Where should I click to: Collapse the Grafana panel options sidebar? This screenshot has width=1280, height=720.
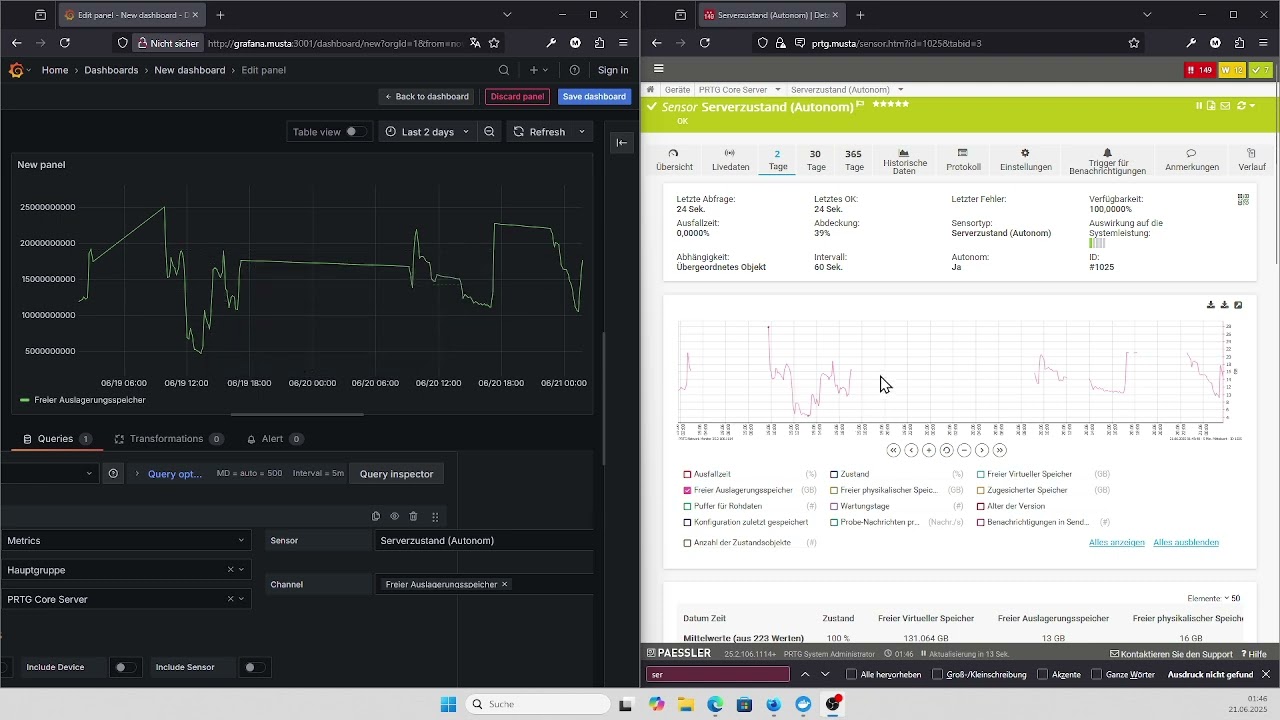click(622, 142)
